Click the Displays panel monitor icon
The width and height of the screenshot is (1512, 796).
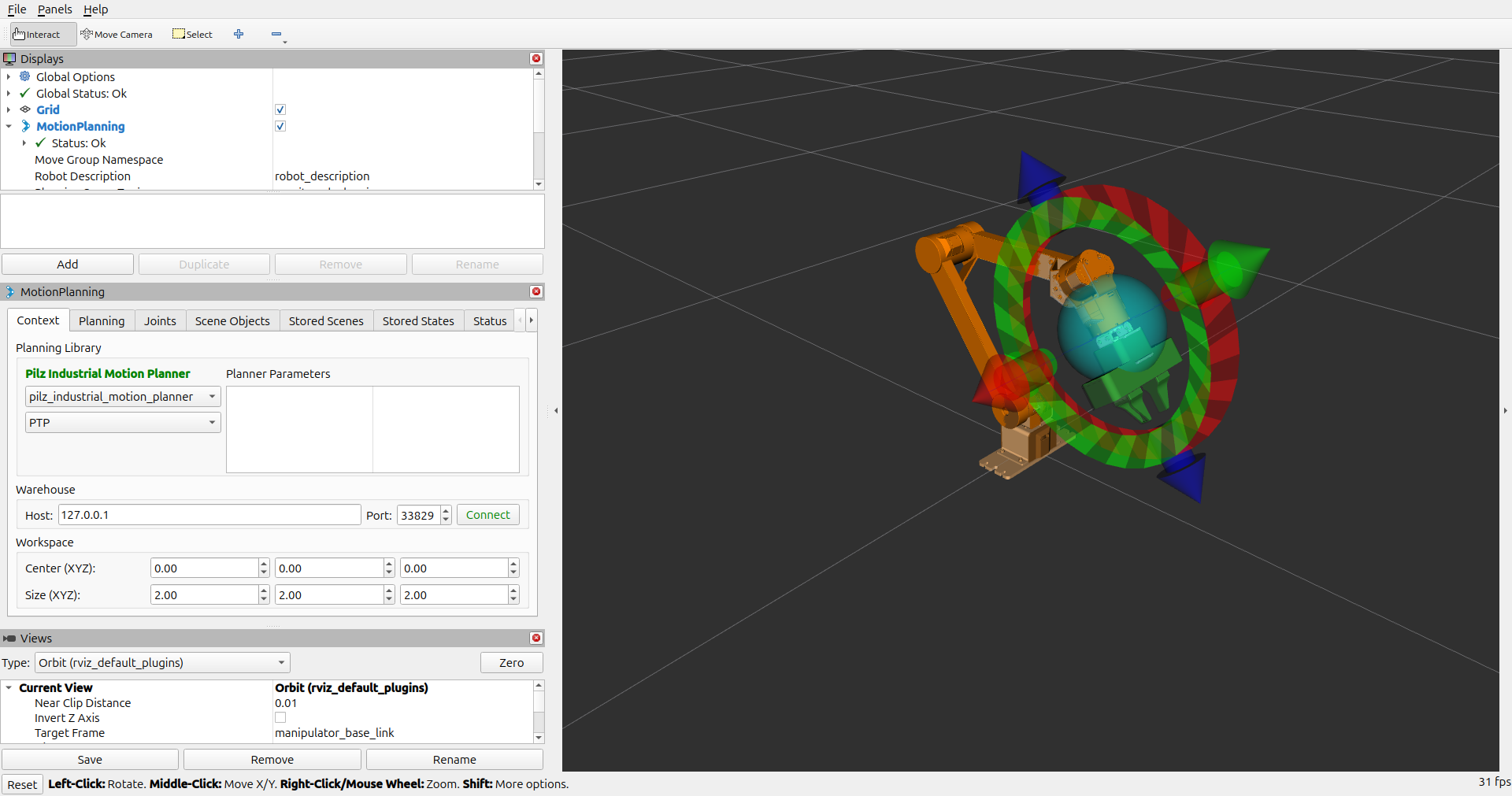pyautogui.click(x=9, y=58)
